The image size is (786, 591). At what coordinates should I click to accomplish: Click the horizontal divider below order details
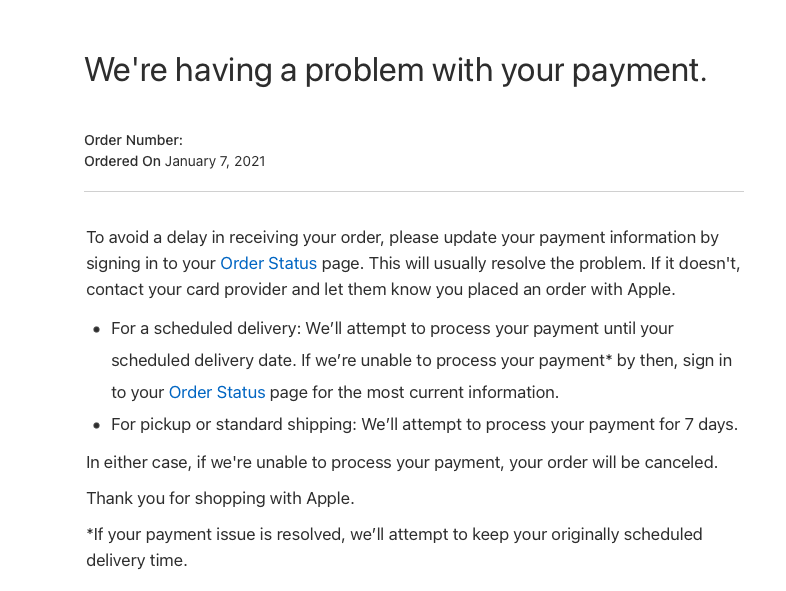click(414, 191)
